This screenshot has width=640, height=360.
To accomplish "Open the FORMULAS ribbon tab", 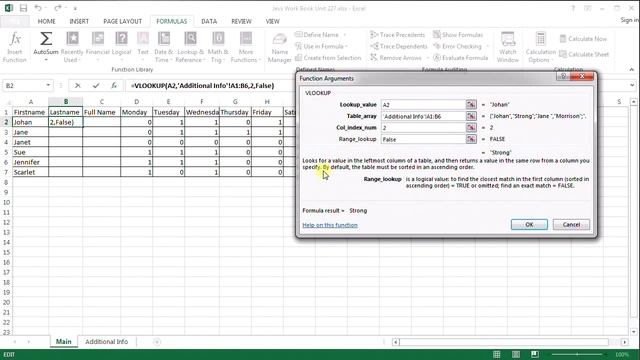I will point(171,21).
